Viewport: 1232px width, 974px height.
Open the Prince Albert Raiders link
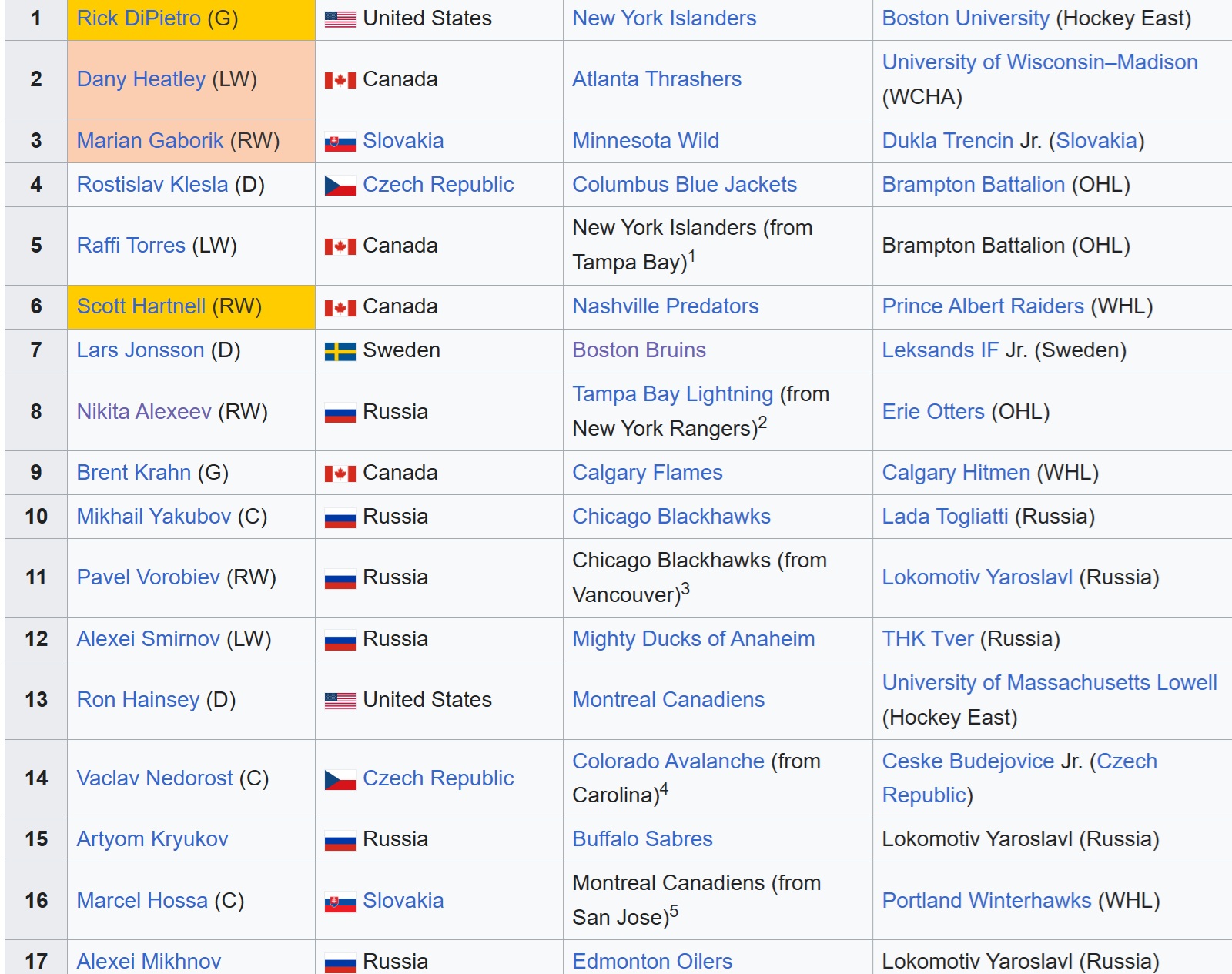coord(983,306)
